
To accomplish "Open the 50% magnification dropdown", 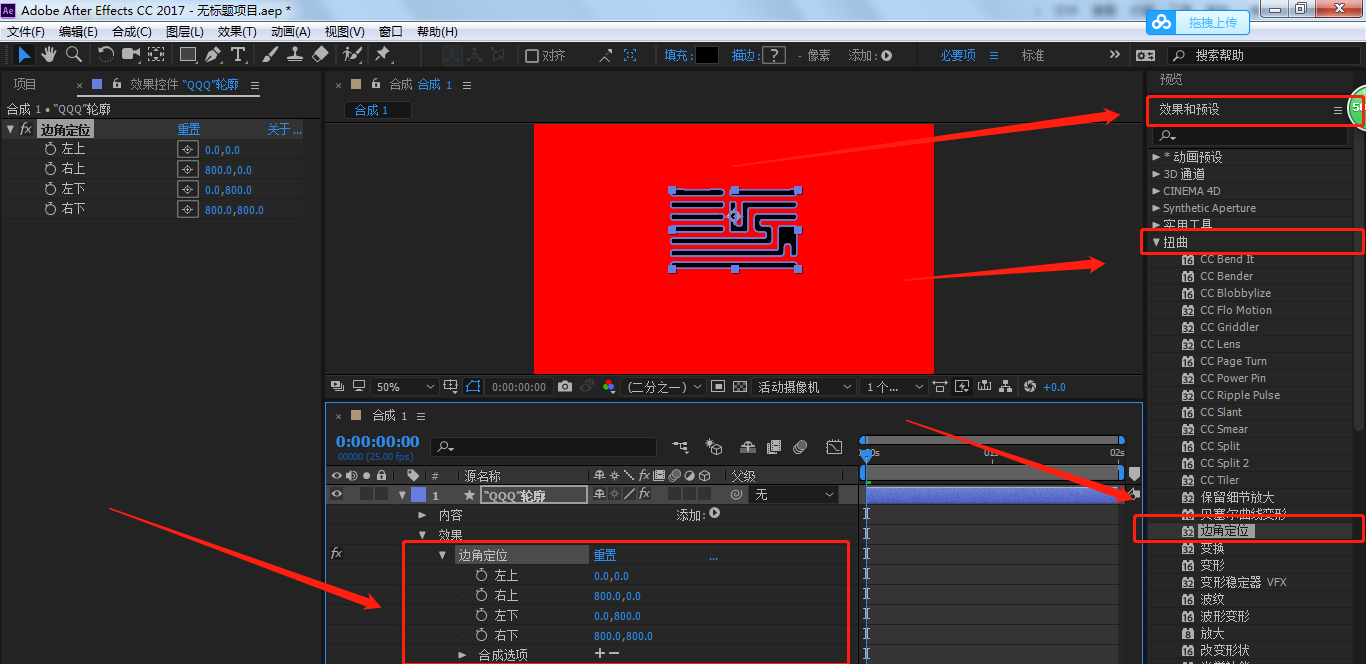I will pos(405,387).
